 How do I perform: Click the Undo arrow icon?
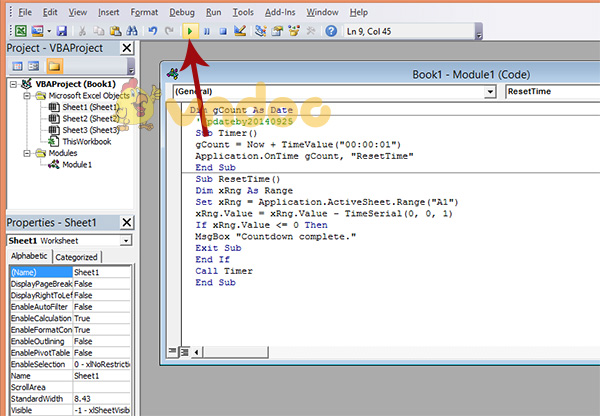pyautogui.click(x=153, y=31)
